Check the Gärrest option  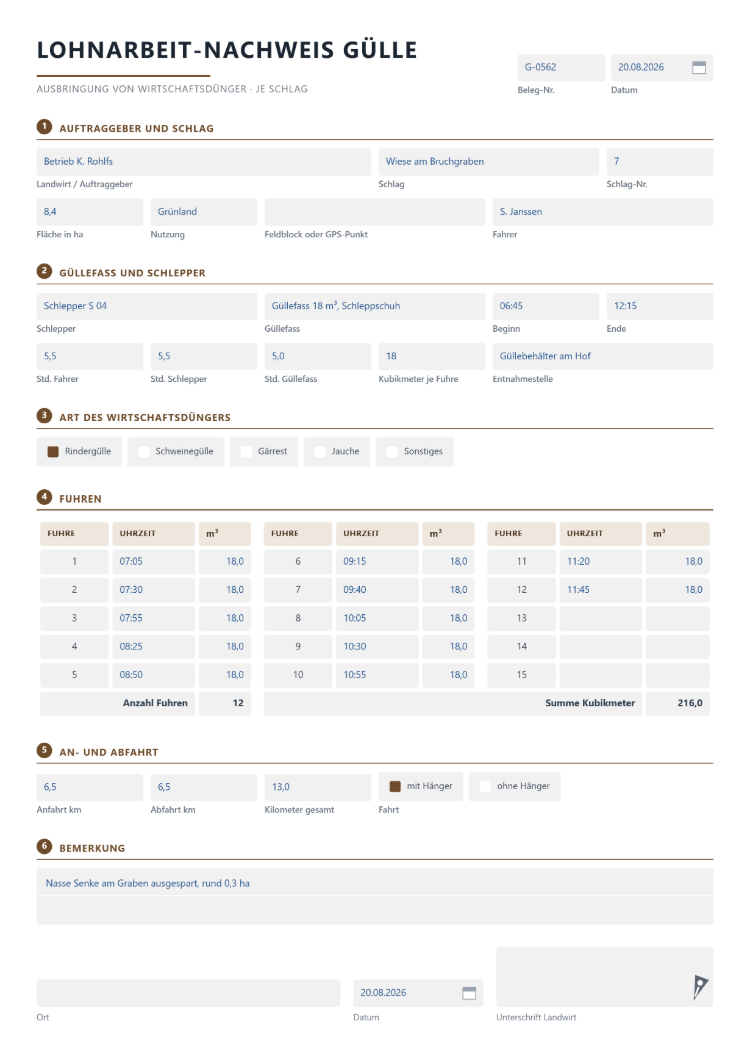click(246, 452)
